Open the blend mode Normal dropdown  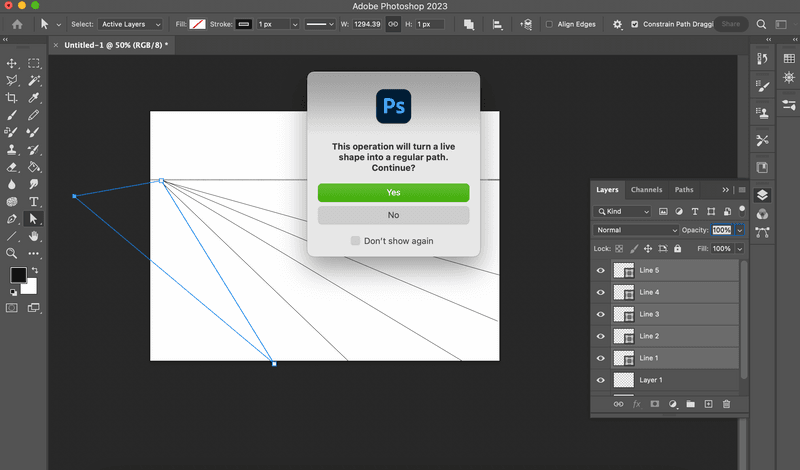tap(636, 230)
